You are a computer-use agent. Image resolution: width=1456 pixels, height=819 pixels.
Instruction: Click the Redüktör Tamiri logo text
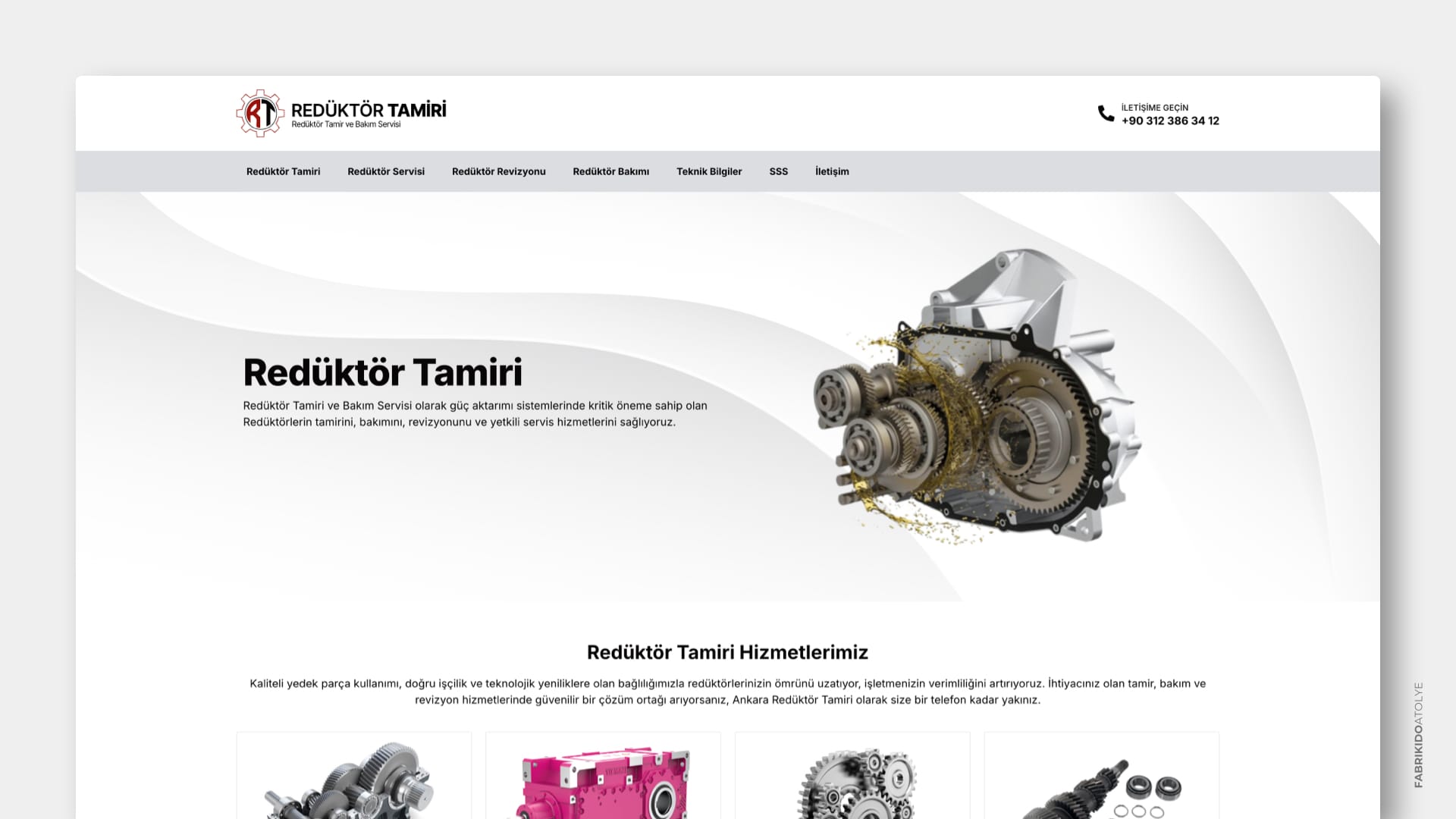(x=369, y=109)
